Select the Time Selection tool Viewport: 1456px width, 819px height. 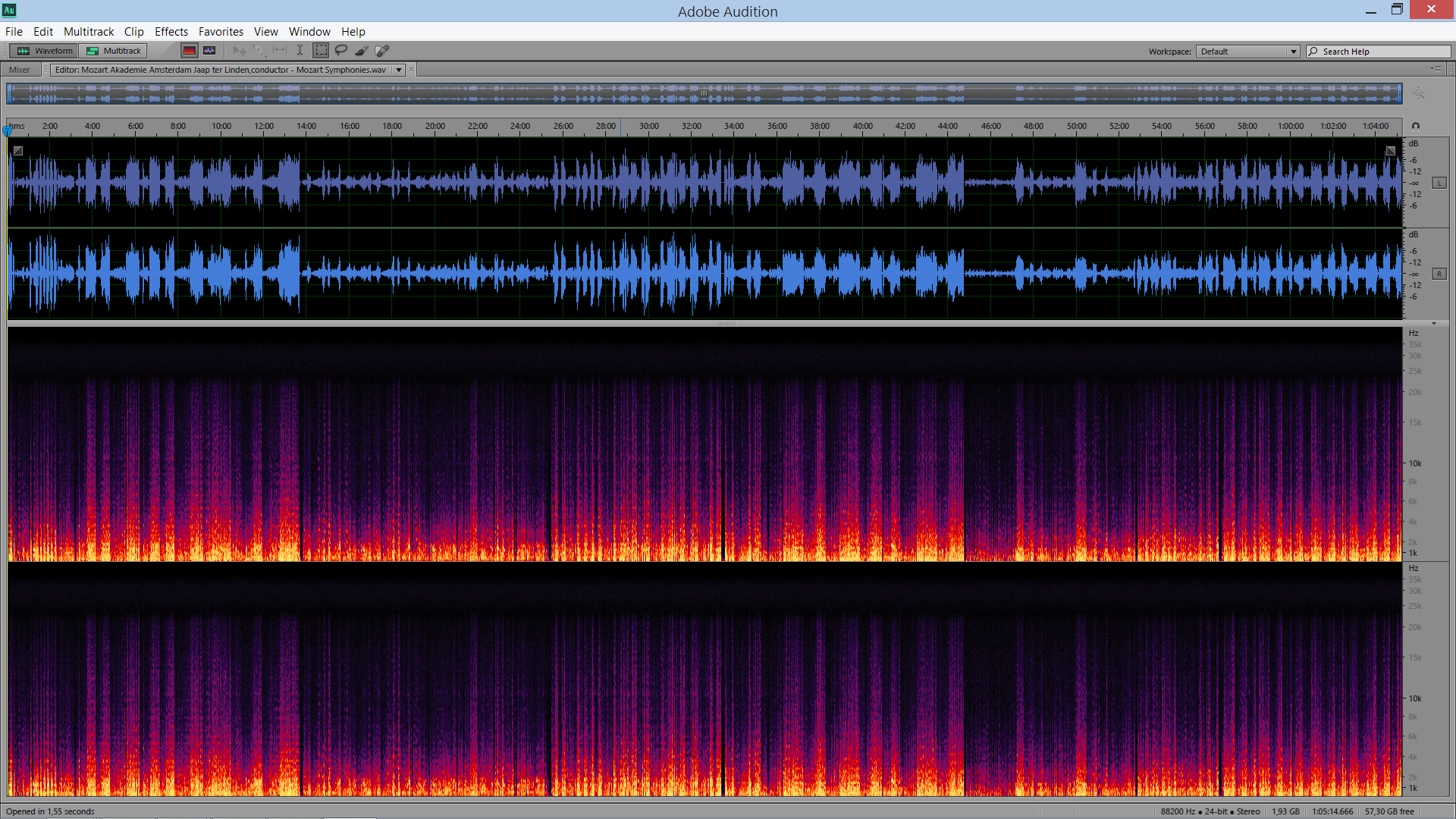click(x=300, y=51)
